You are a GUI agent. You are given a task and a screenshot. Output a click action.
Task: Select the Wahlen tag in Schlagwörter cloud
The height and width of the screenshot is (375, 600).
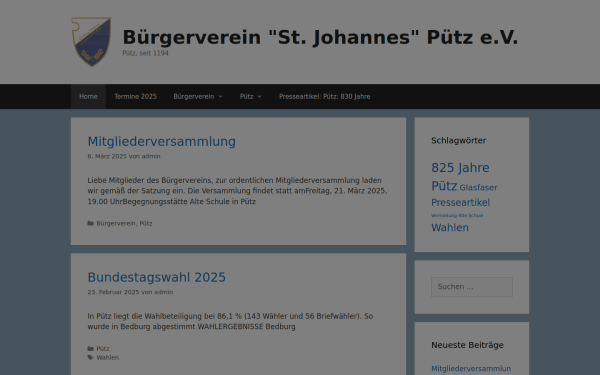point(450,228)
